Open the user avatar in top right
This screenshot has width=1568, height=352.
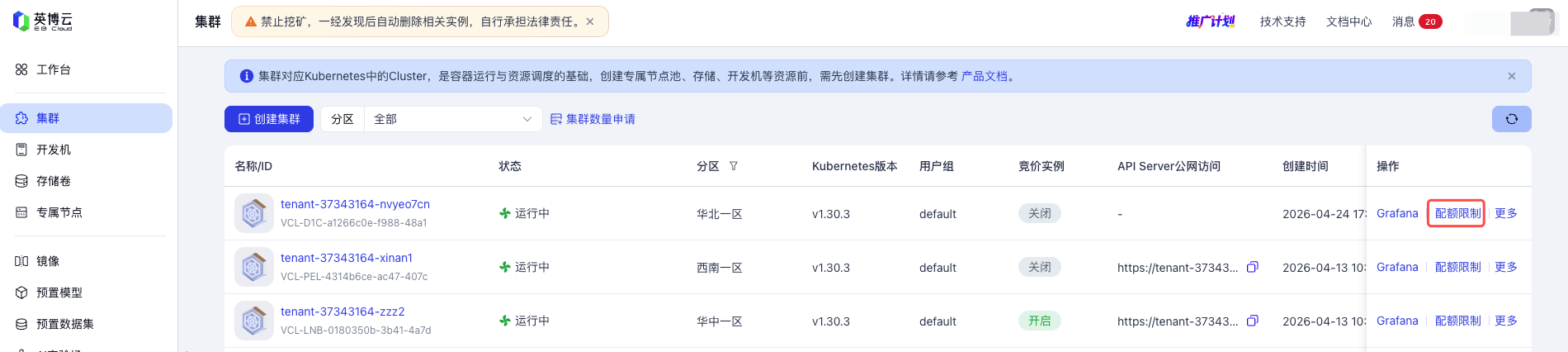(1533, 22)
